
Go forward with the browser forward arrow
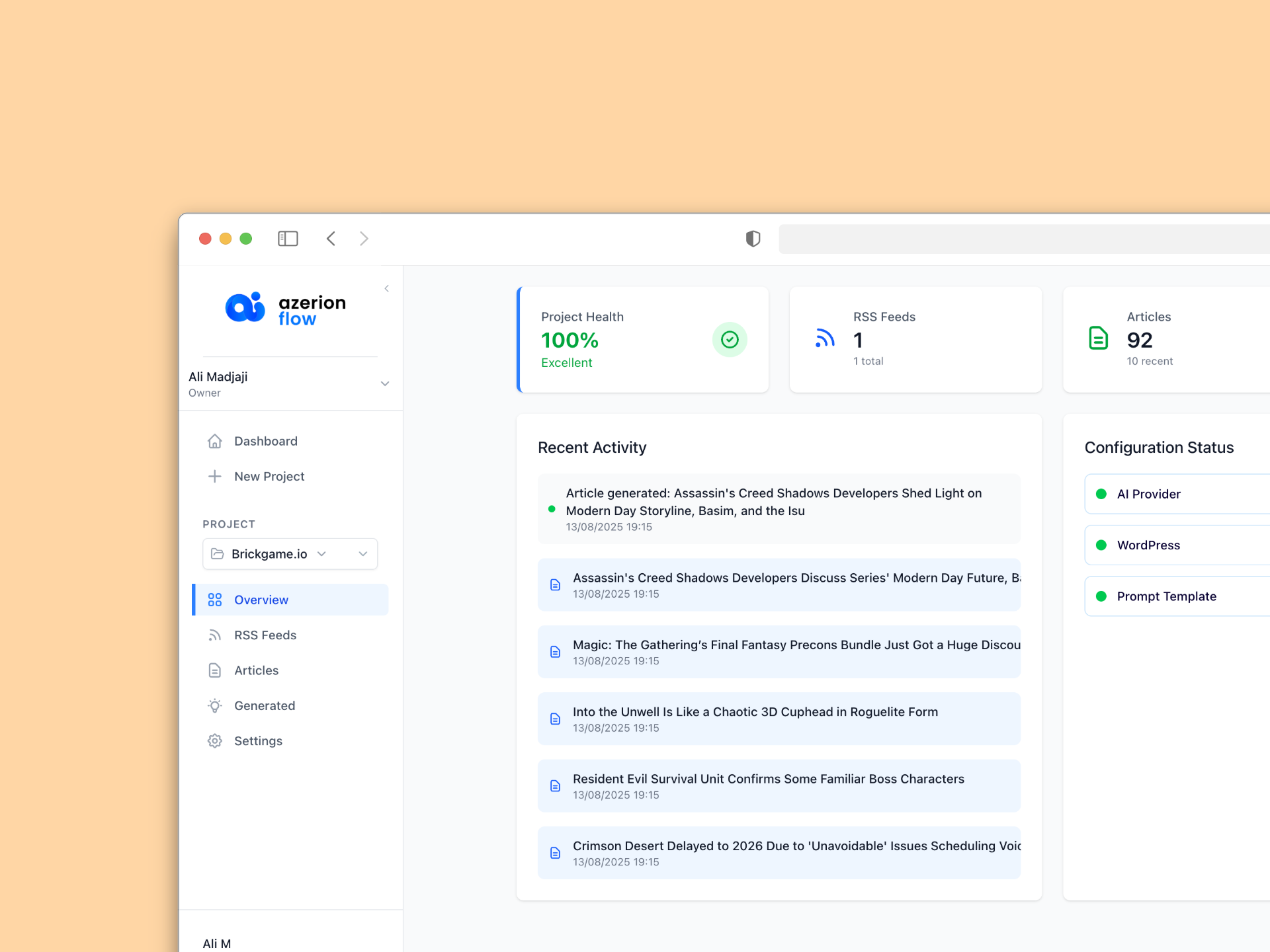point(364,239)
